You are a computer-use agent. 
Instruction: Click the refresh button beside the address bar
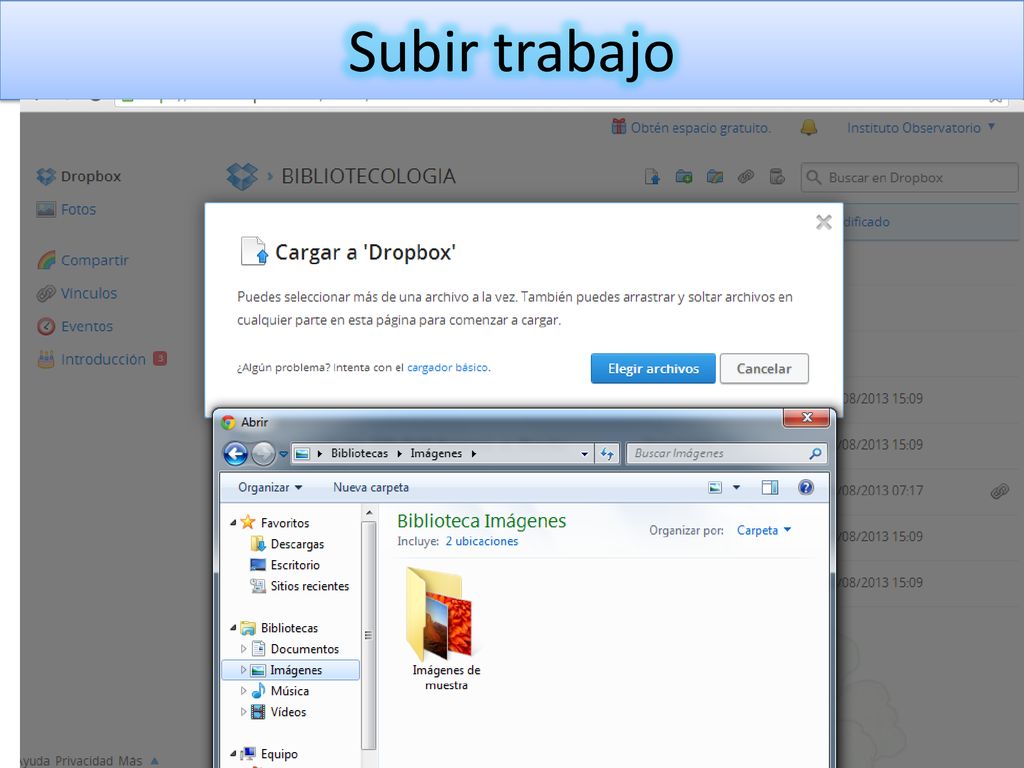point(607,453)
